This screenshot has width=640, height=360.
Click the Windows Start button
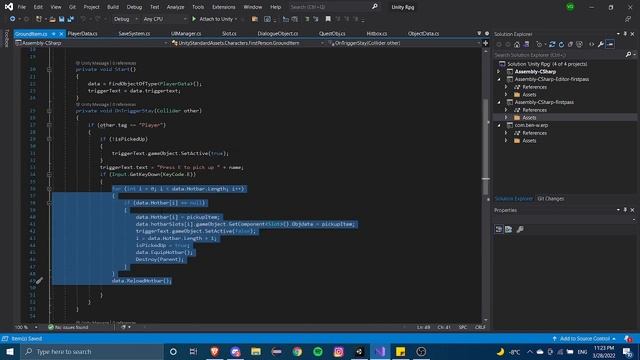(x=10, y=351)
